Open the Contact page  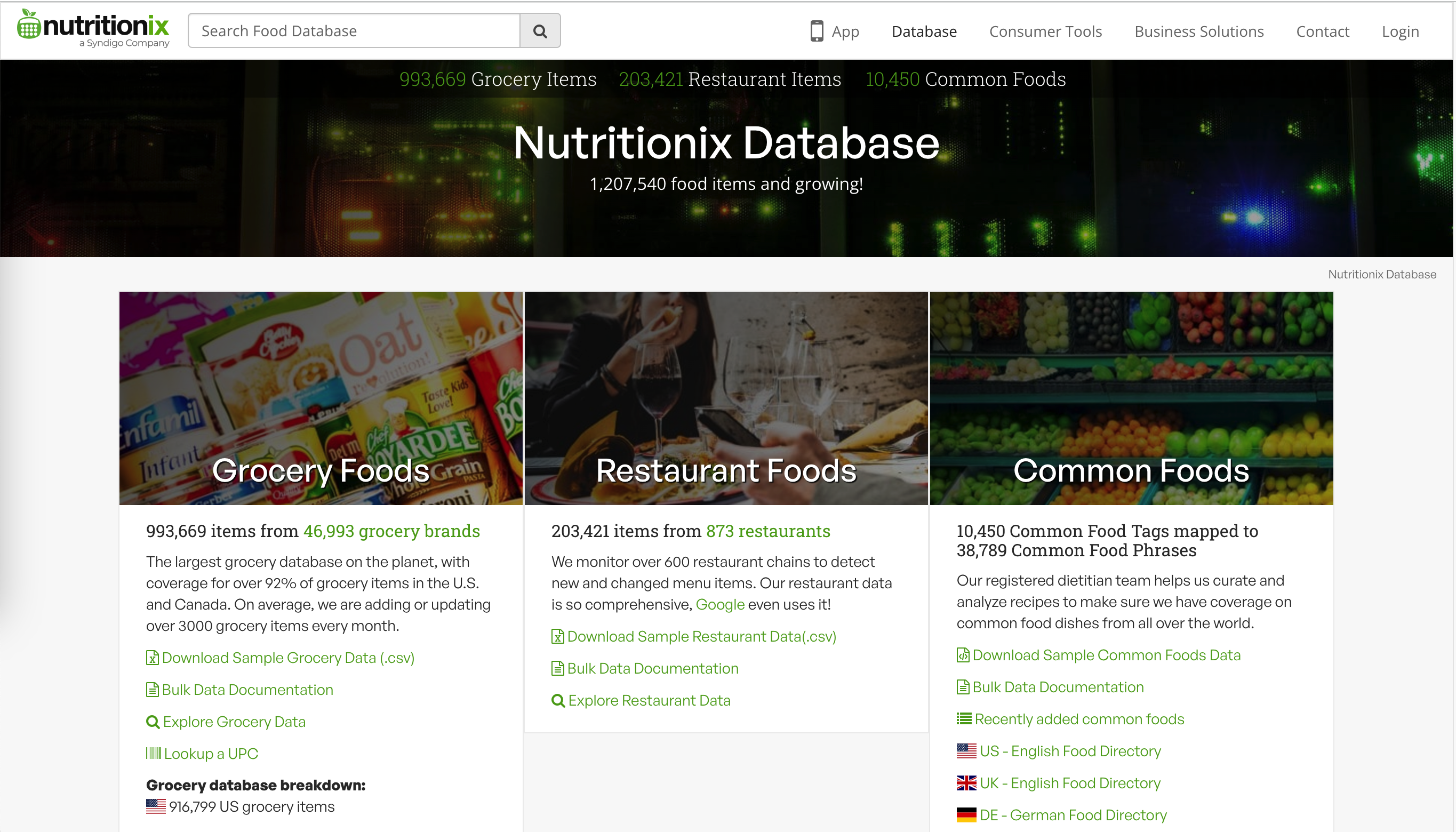click(x=1322, y=31)
